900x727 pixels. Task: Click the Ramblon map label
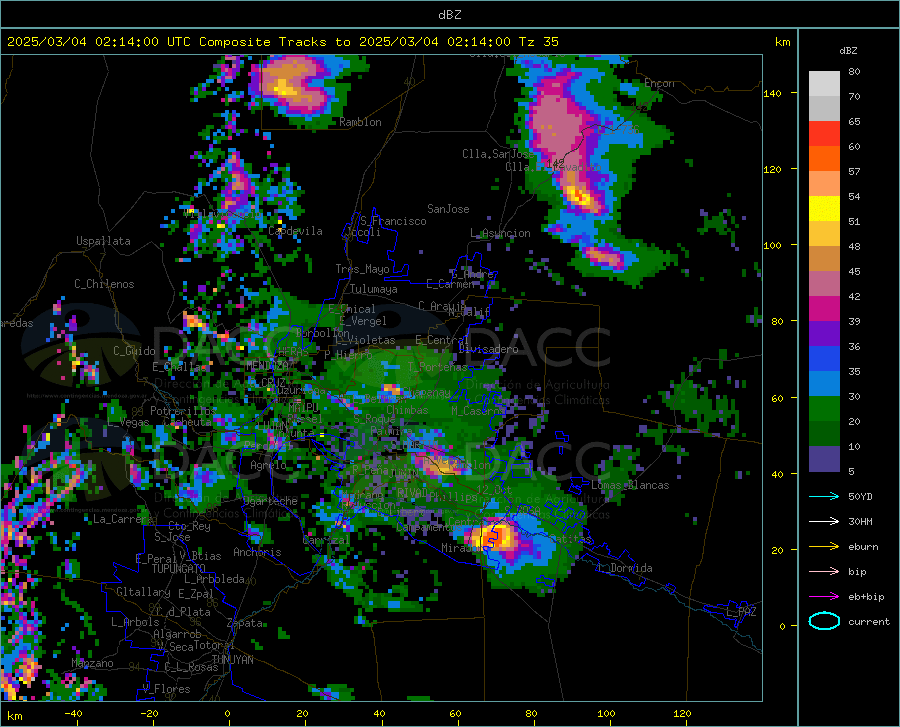(360, 122)
